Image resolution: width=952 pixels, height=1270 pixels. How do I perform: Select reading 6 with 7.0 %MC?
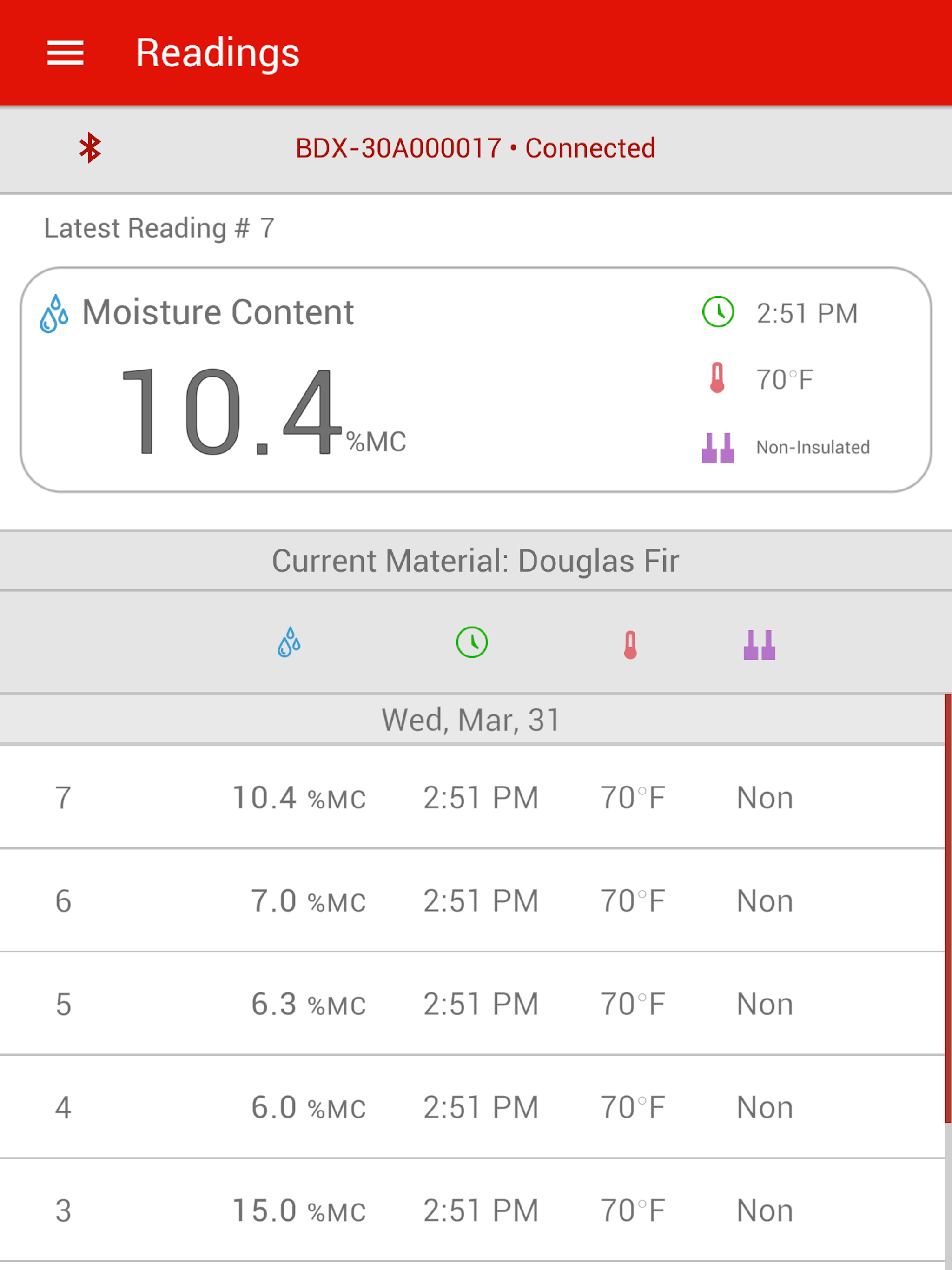[472, 900]
